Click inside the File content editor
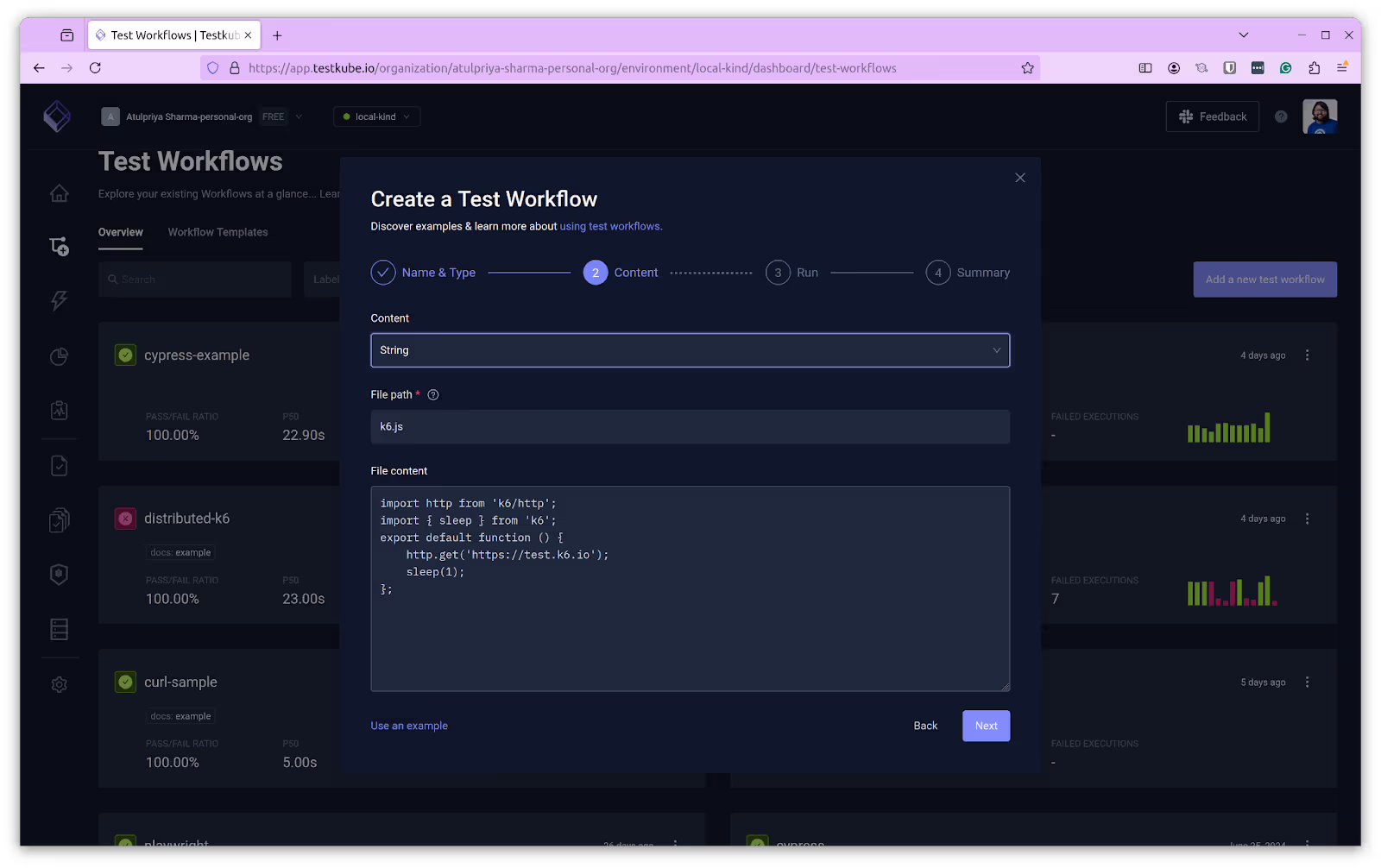 (x=690, y=588)
